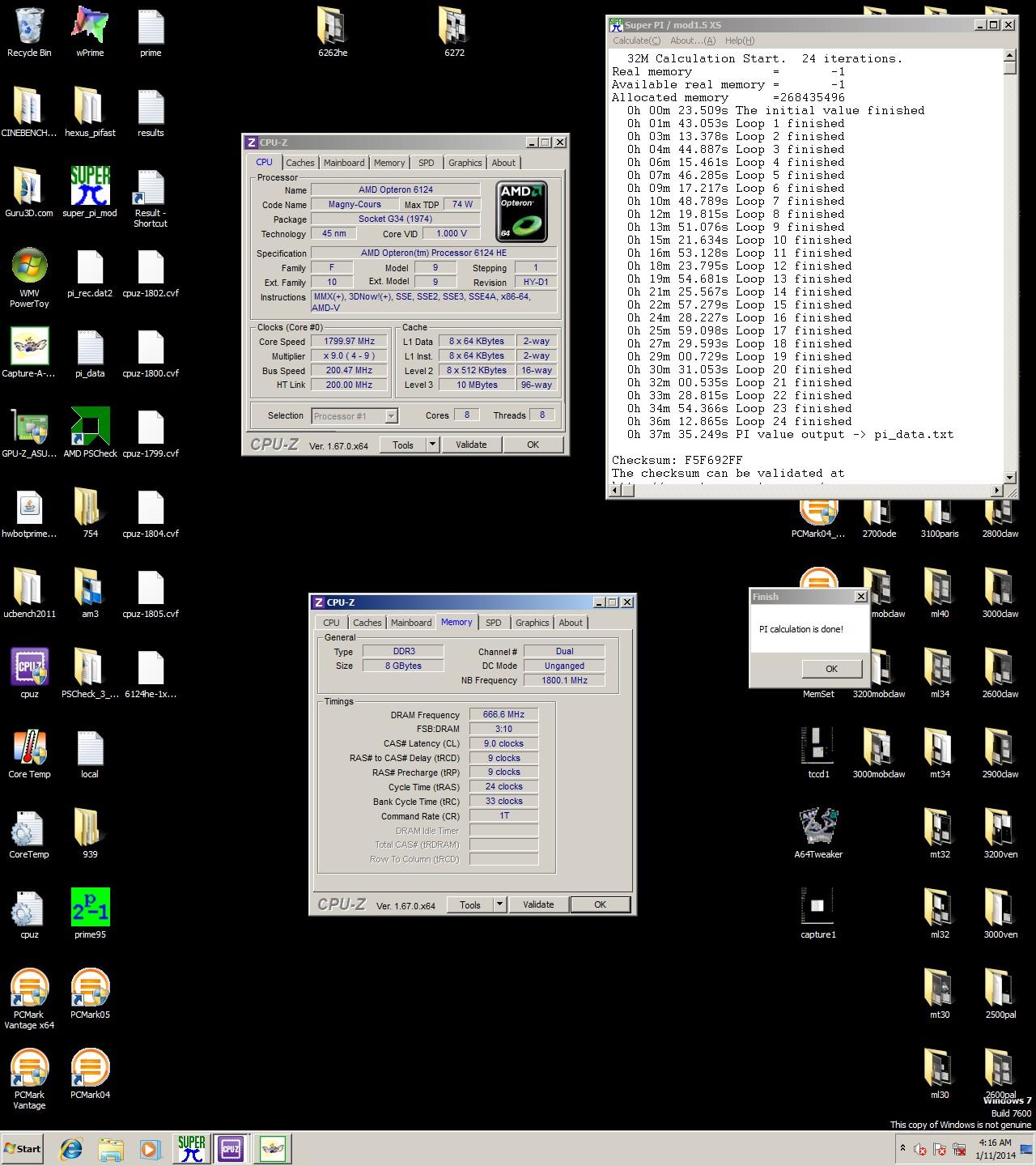Screen dimensions: 1036x1166
Task: Click the Tools button in CPU-Z CPU window
Action: click(x=403, y=445)
